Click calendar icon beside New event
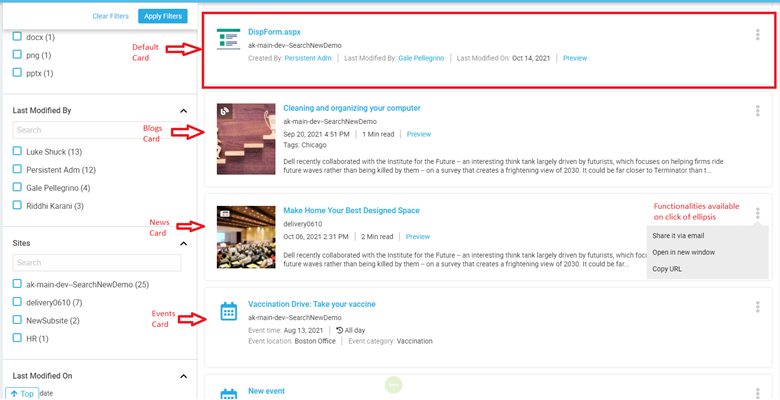Viewport: 780px width, 400px height. [x=228, y=394]
